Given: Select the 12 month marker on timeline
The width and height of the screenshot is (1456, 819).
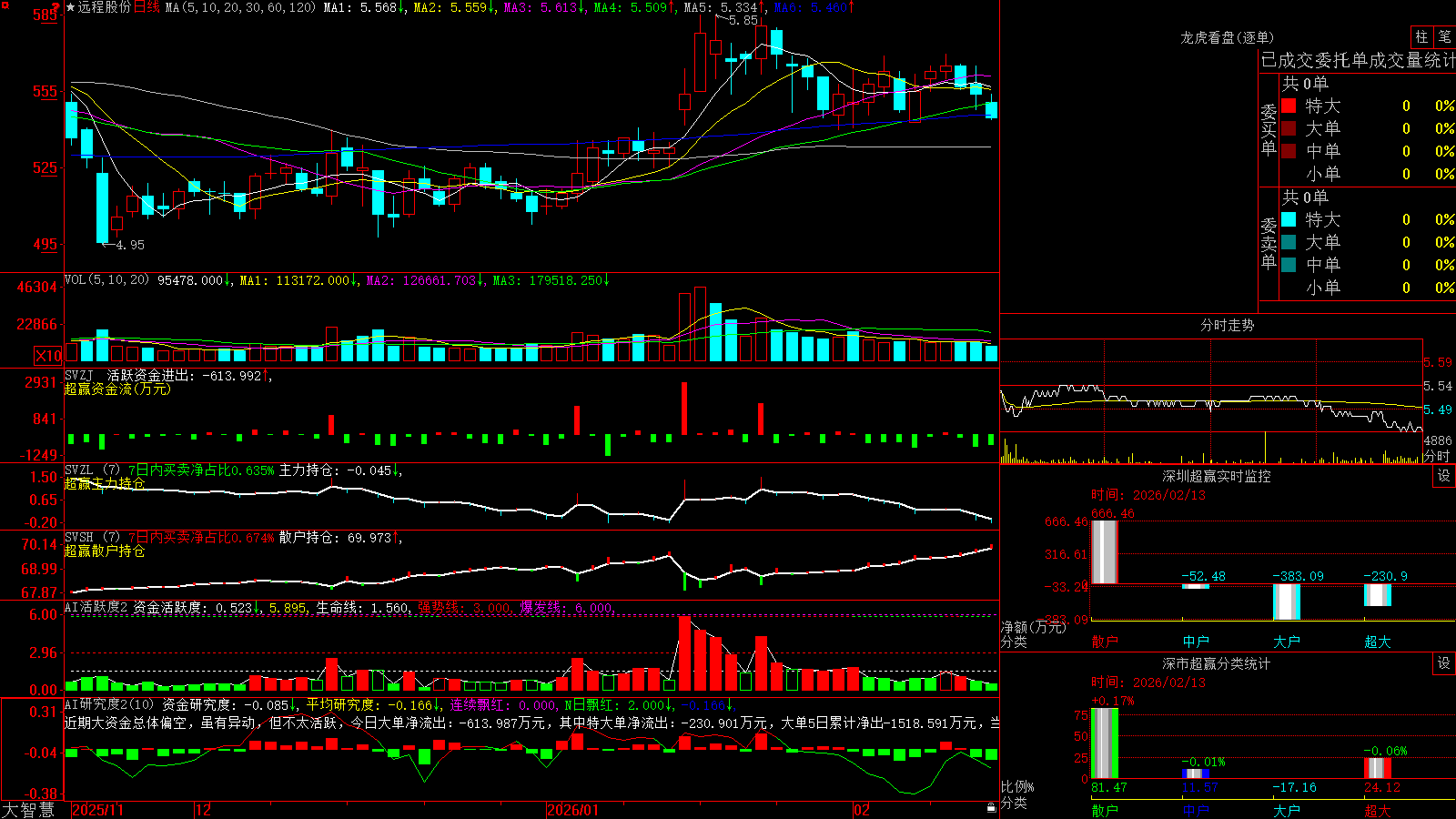Looking at the screenshot, I should [204, 810].
